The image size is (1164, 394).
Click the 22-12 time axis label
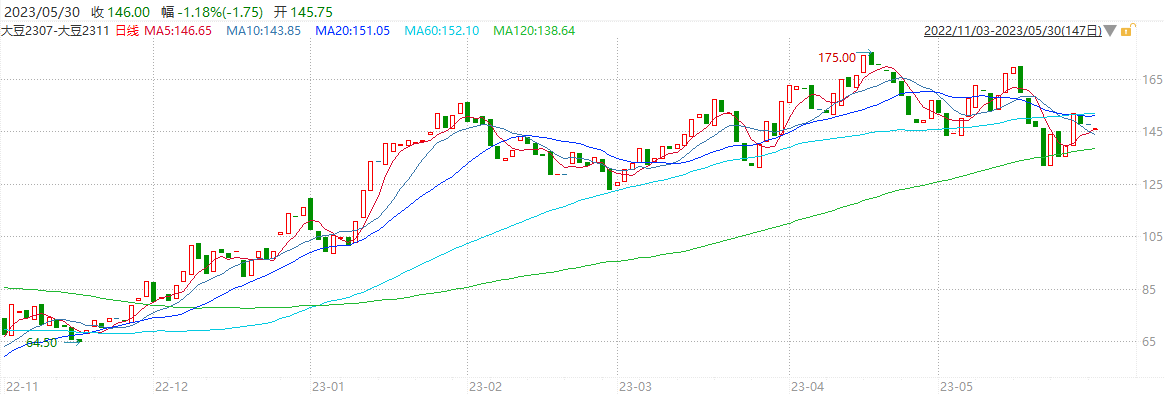(172, 387)
